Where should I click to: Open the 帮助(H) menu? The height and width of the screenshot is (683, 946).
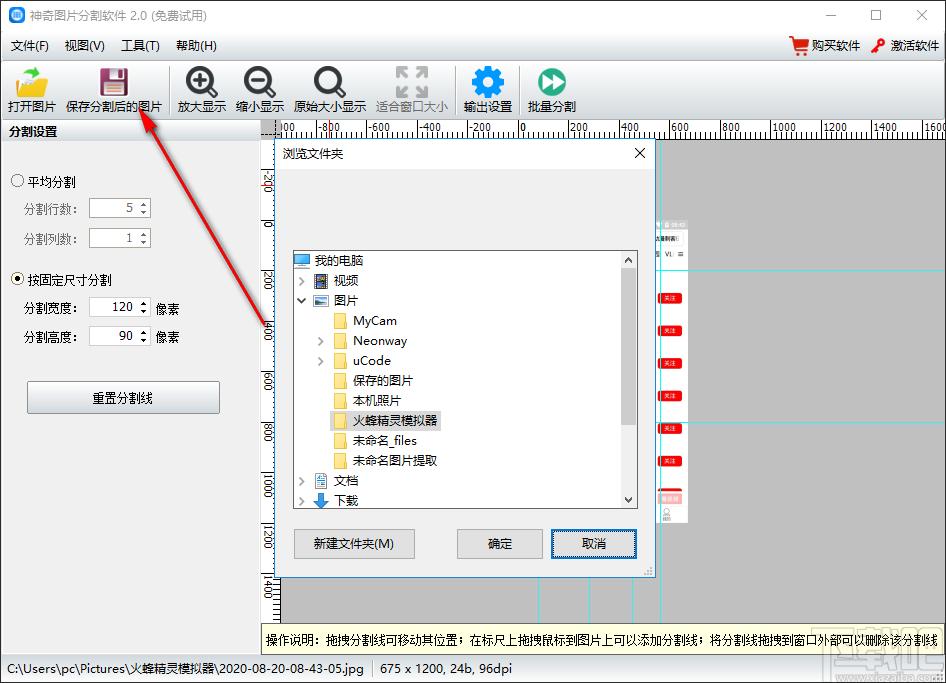[196, 46]
